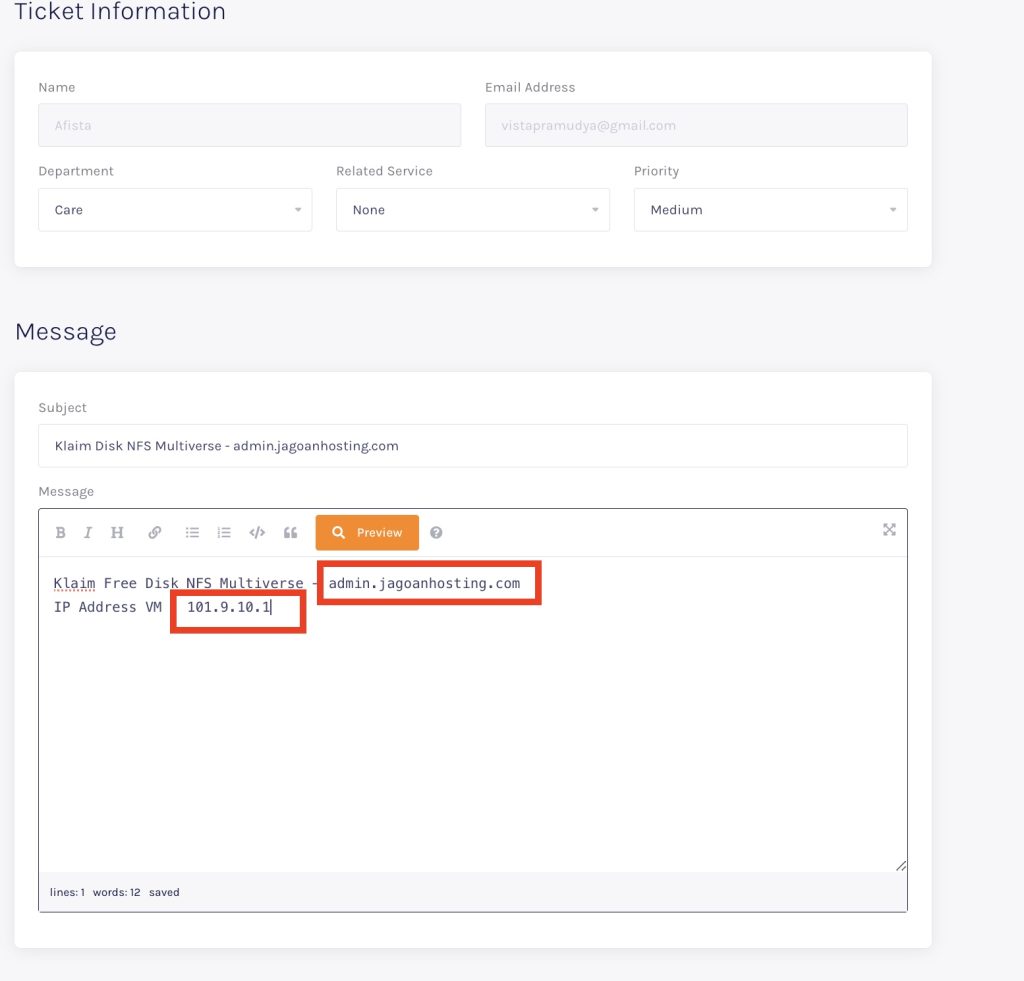Insert blockquote with quote icon

coord(291,533)
